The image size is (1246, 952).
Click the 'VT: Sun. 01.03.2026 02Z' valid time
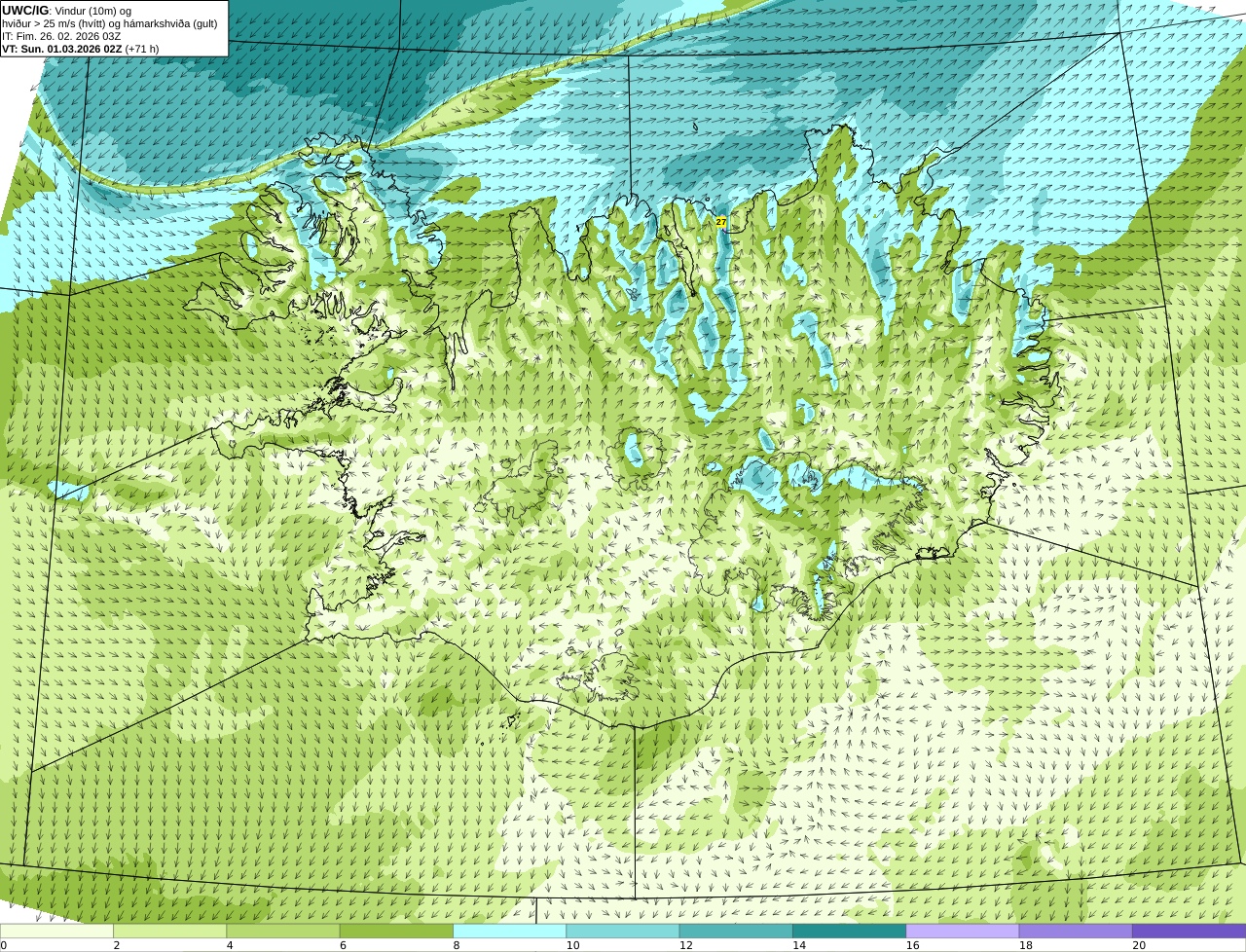click(x=62, y=49)
